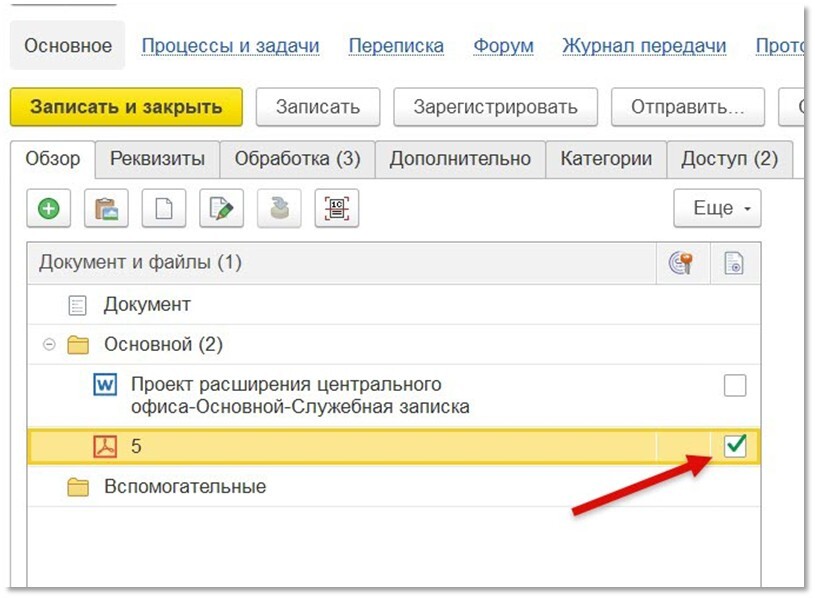Check the box for Проект расширения file
The image size is (815, 598).
click(x=735, y=385)
